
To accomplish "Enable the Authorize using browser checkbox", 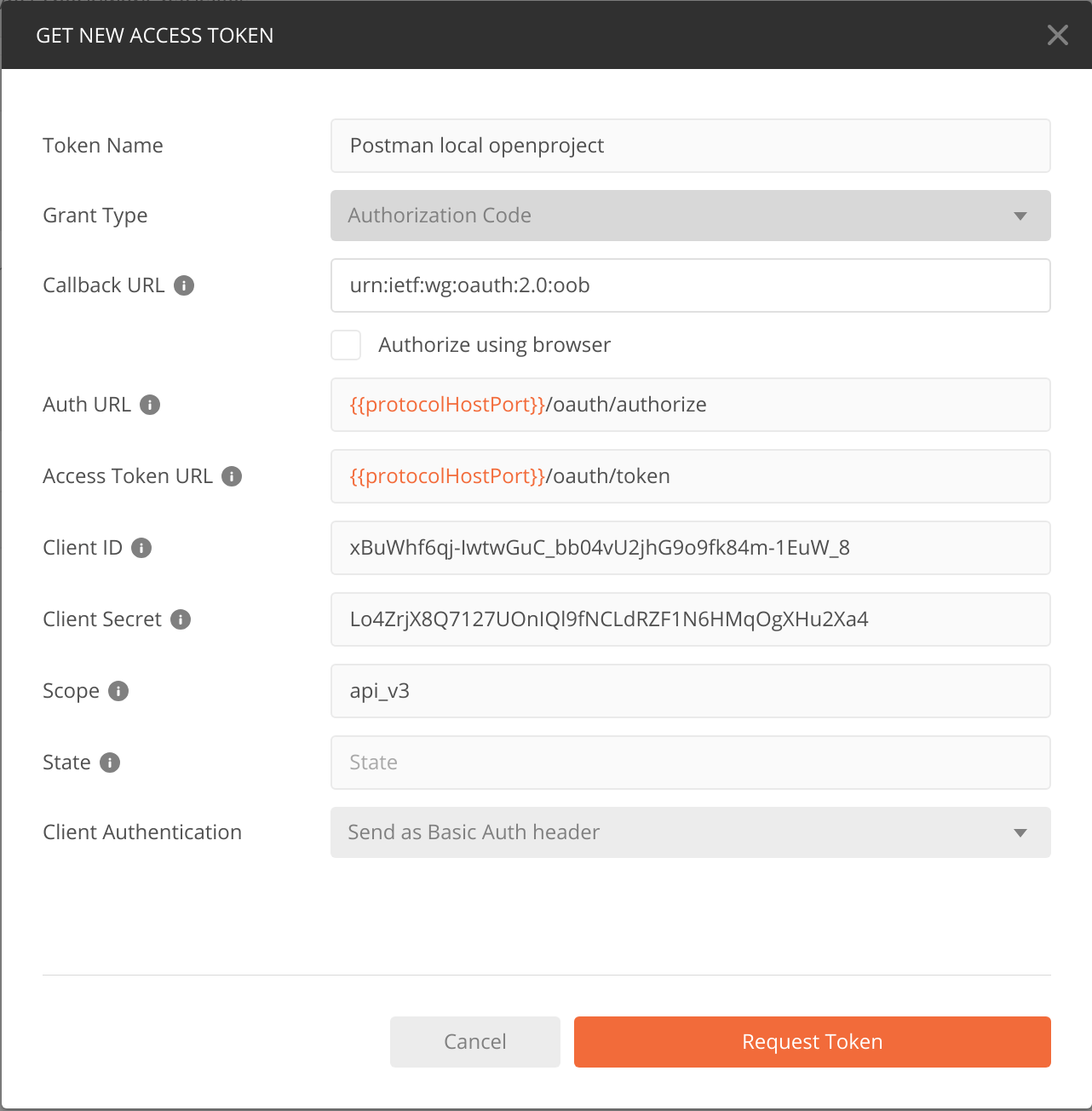I will 346,344.
